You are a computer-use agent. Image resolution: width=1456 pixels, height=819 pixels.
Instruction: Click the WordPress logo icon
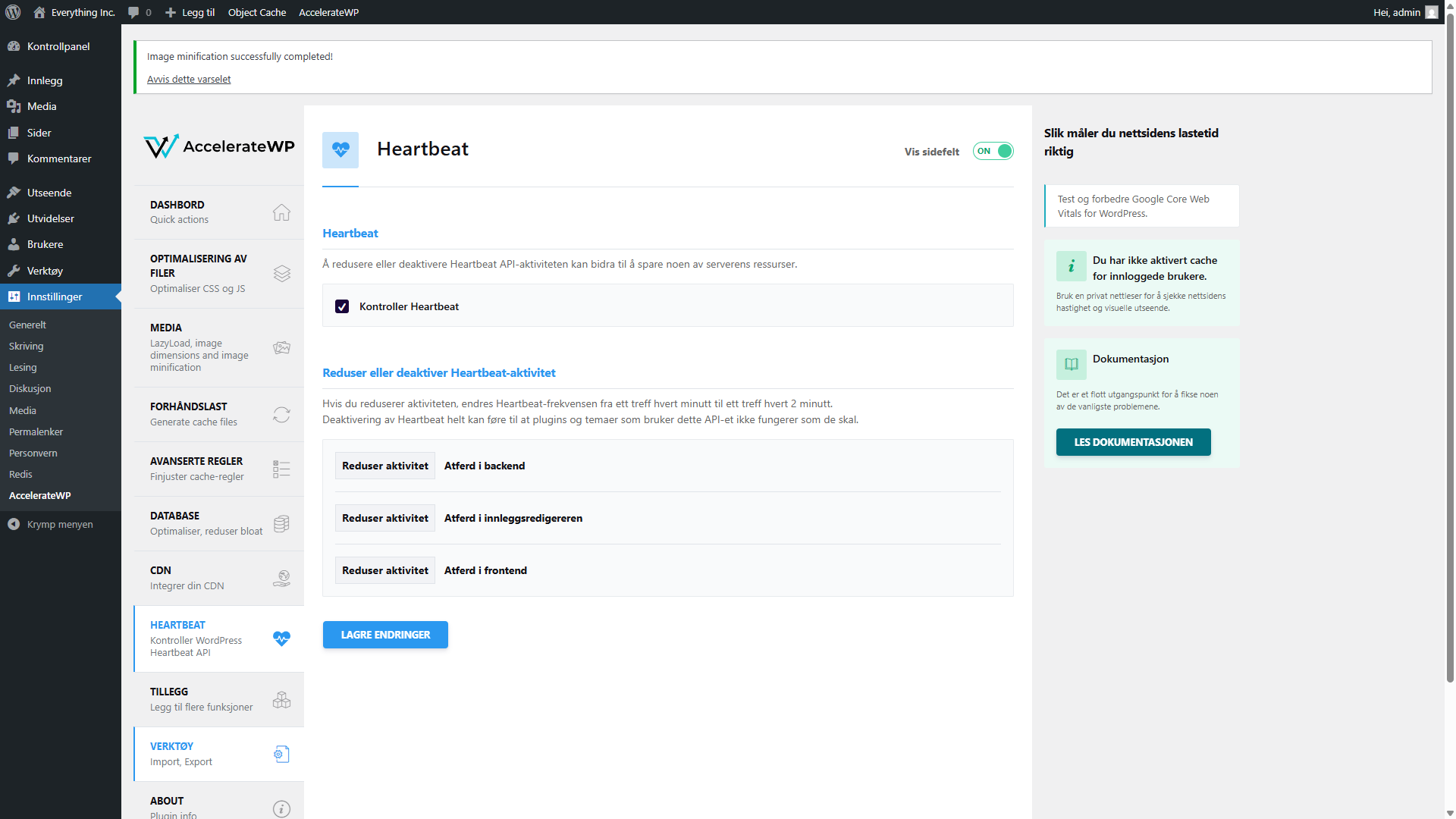13,12
